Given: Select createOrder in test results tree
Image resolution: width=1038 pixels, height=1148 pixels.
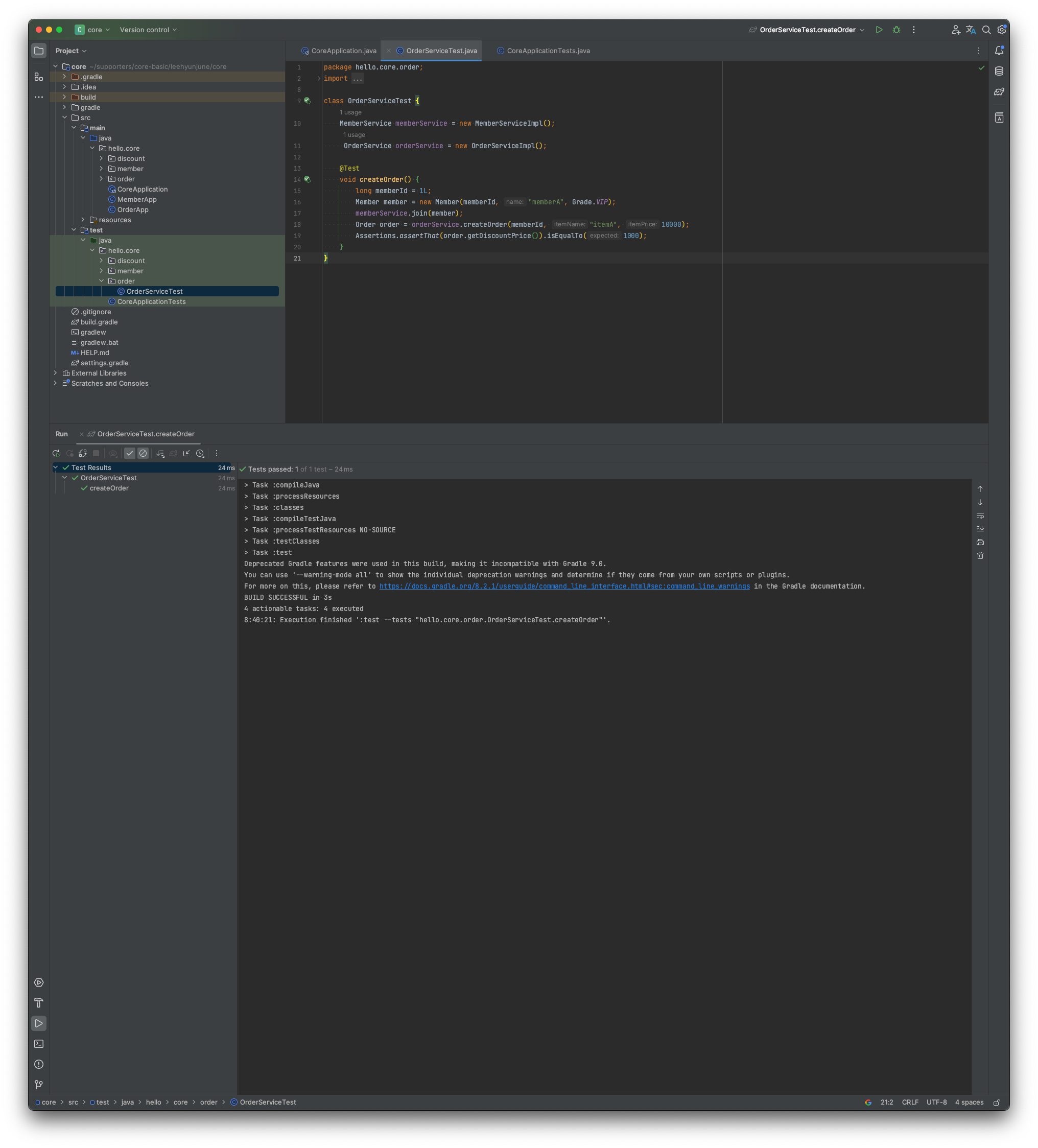Looking at the screenshot, I should (109, 488).
